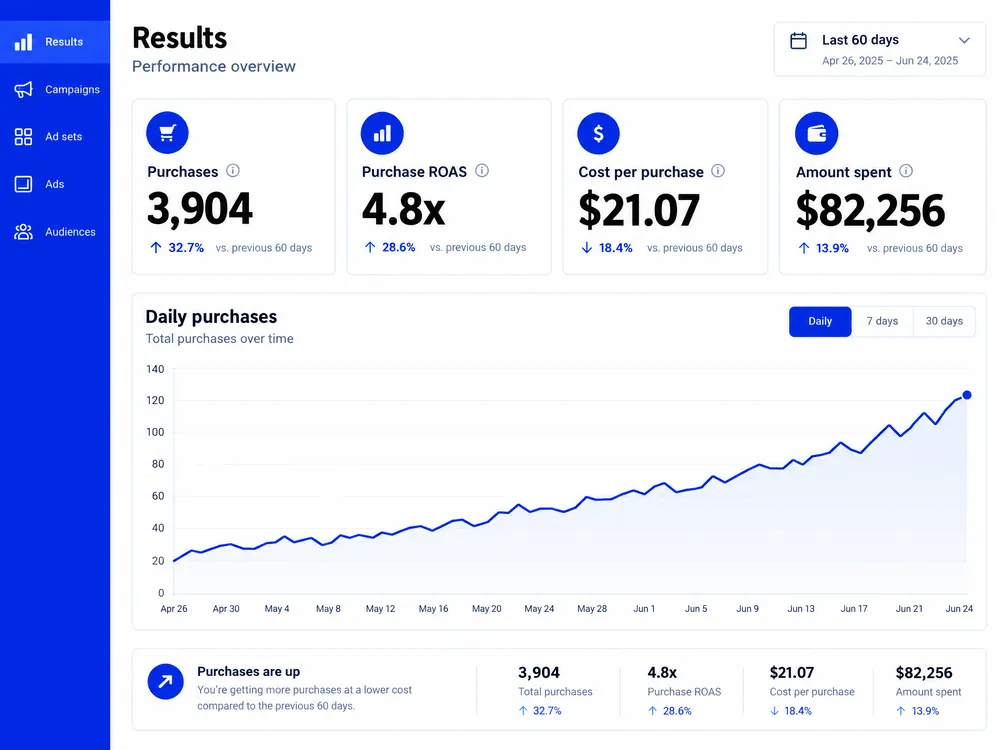Click up arrow beside 32.7% in Purchases card

(x=156, y=247)
